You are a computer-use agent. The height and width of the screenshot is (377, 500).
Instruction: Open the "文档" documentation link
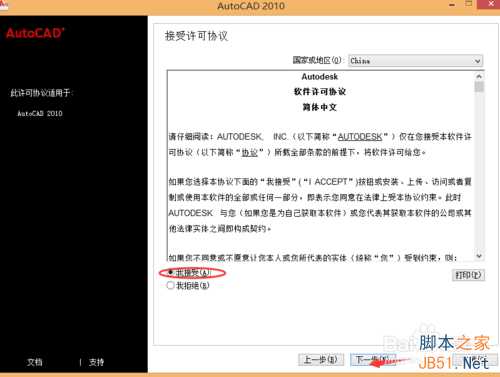point(34,362)
